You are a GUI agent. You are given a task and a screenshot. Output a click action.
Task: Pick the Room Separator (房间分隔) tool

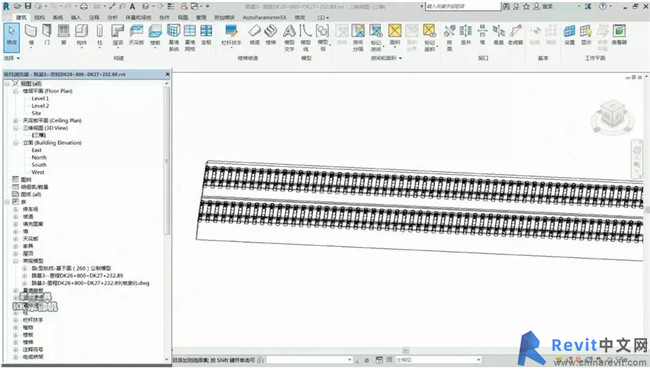tap(358, 37)
